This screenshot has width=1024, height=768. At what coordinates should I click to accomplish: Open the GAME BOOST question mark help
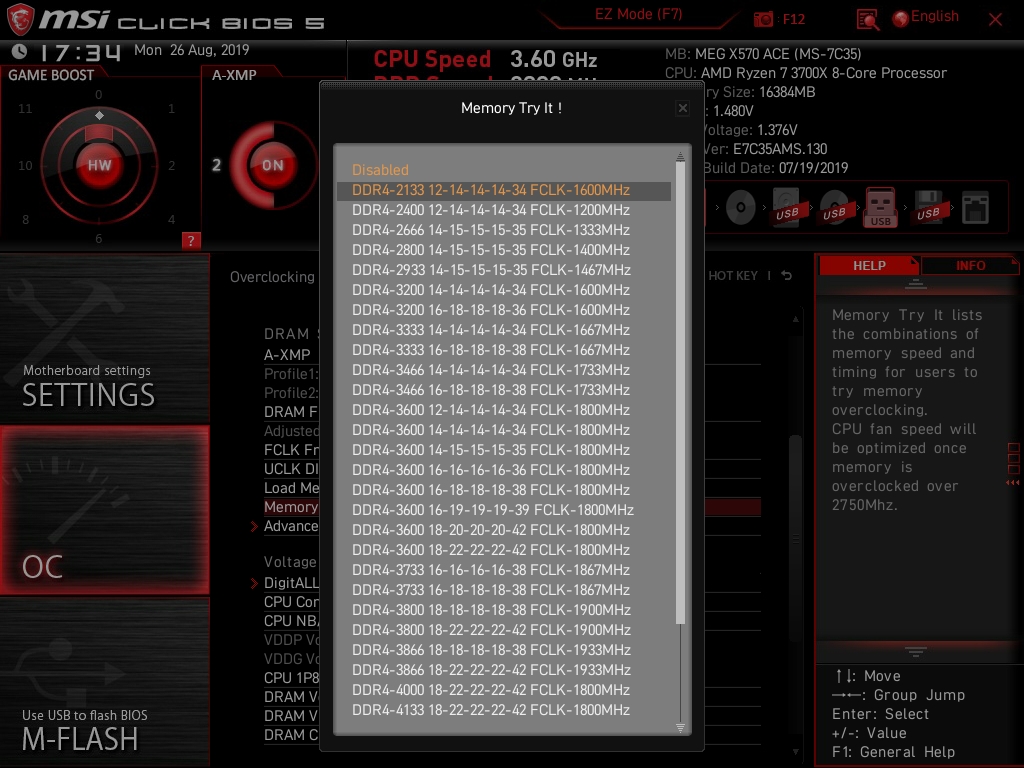click(x=191, y=240)
